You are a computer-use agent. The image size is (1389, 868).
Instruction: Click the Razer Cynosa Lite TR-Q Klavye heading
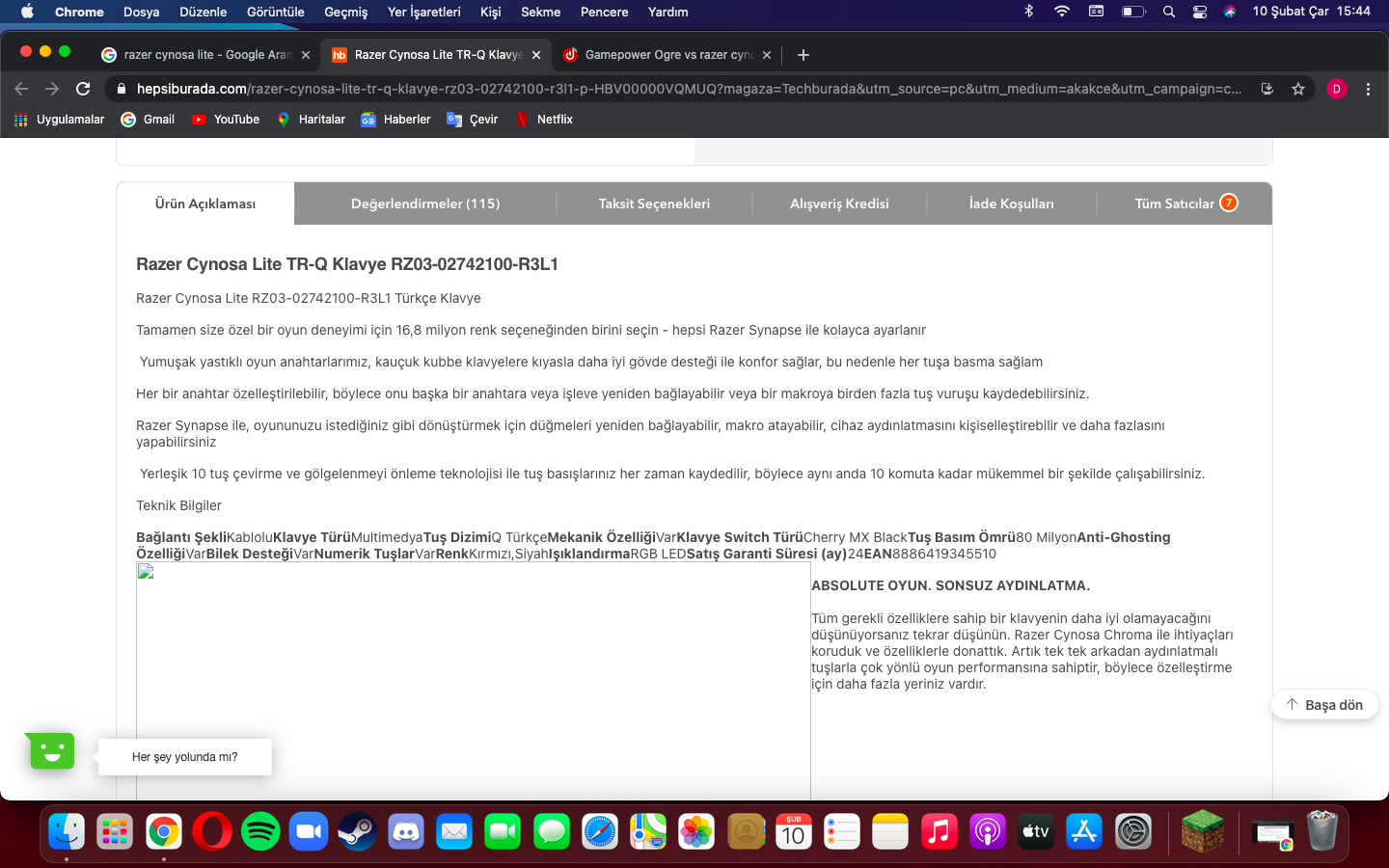[x=347, y=264]
